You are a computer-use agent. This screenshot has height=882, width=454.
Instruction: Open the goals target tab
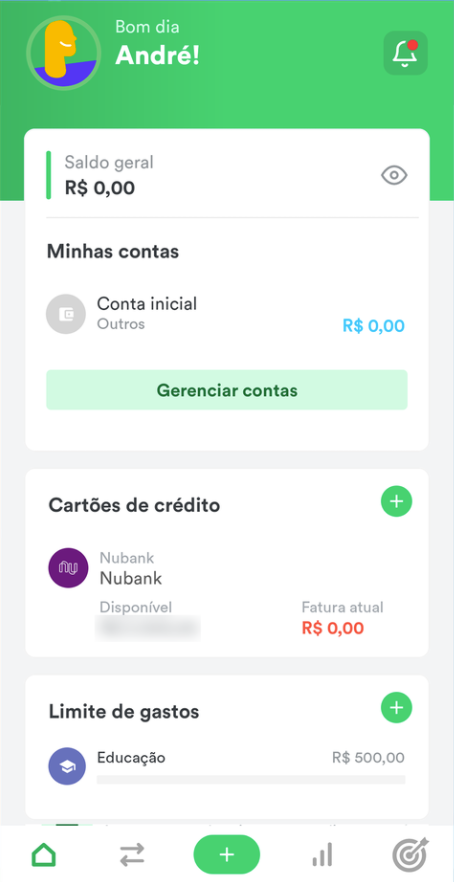(x=410, y=855)
